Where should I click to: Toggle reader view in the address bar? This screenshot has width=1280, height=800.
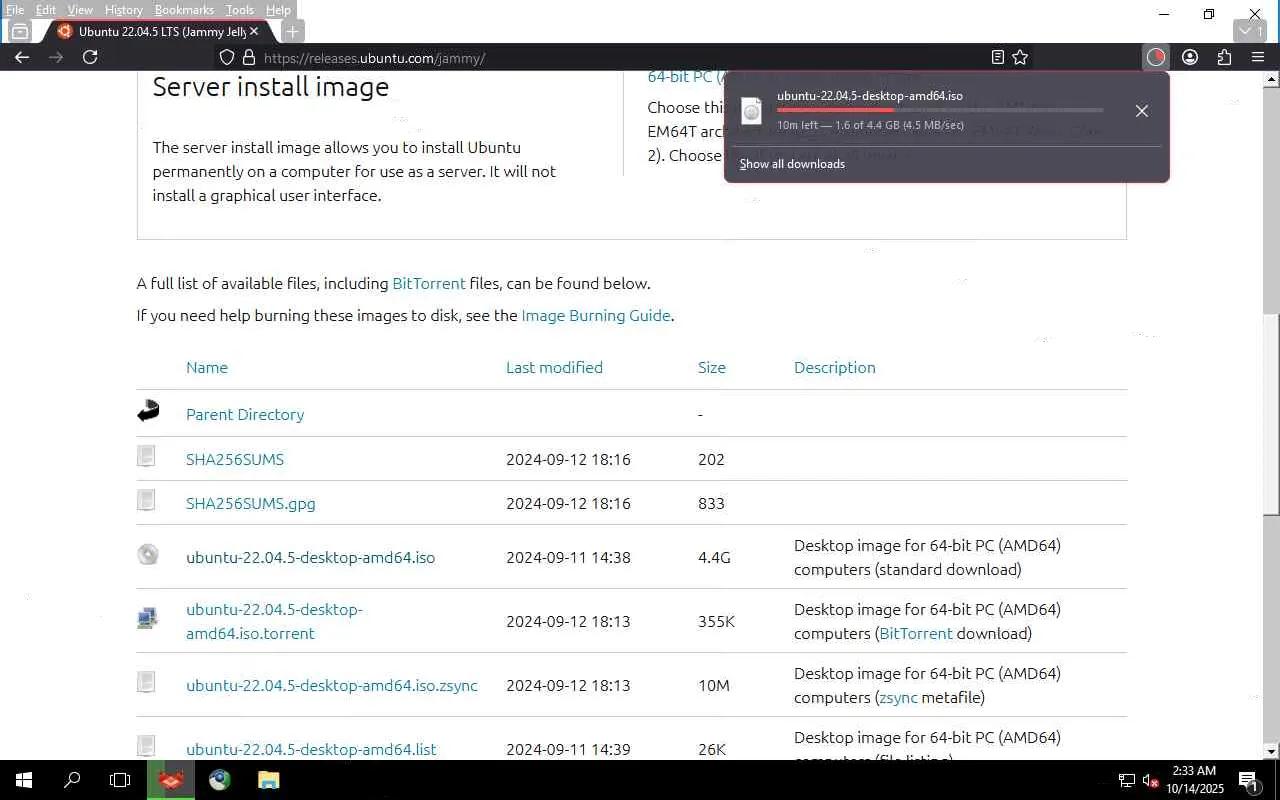pyautogui.click(x=997, y=57)
